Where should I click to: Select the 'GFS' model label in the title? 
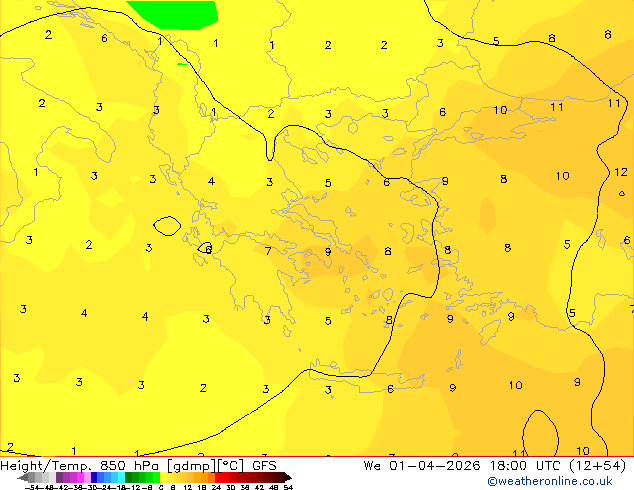tap(264, 466)
